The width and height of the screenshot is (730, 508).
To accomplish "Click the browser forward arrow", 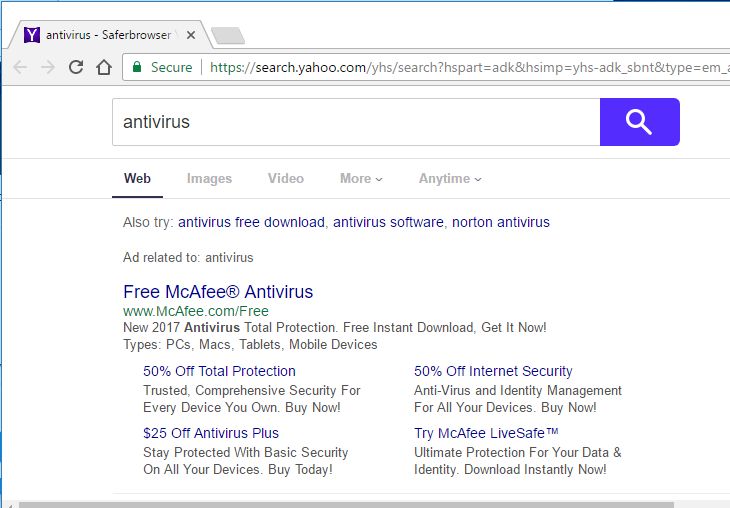I will click(x=47, y=67).
